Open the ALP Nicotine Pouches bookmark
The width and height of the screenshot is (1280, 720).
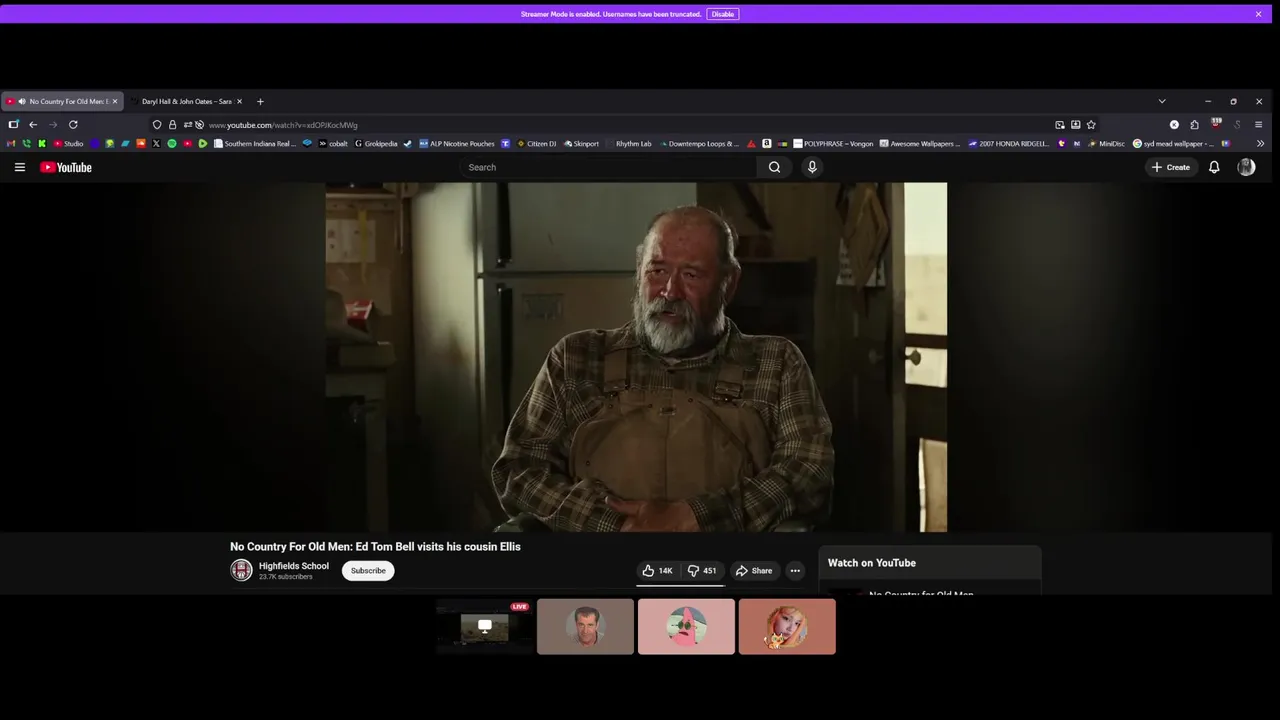[457, 144]
